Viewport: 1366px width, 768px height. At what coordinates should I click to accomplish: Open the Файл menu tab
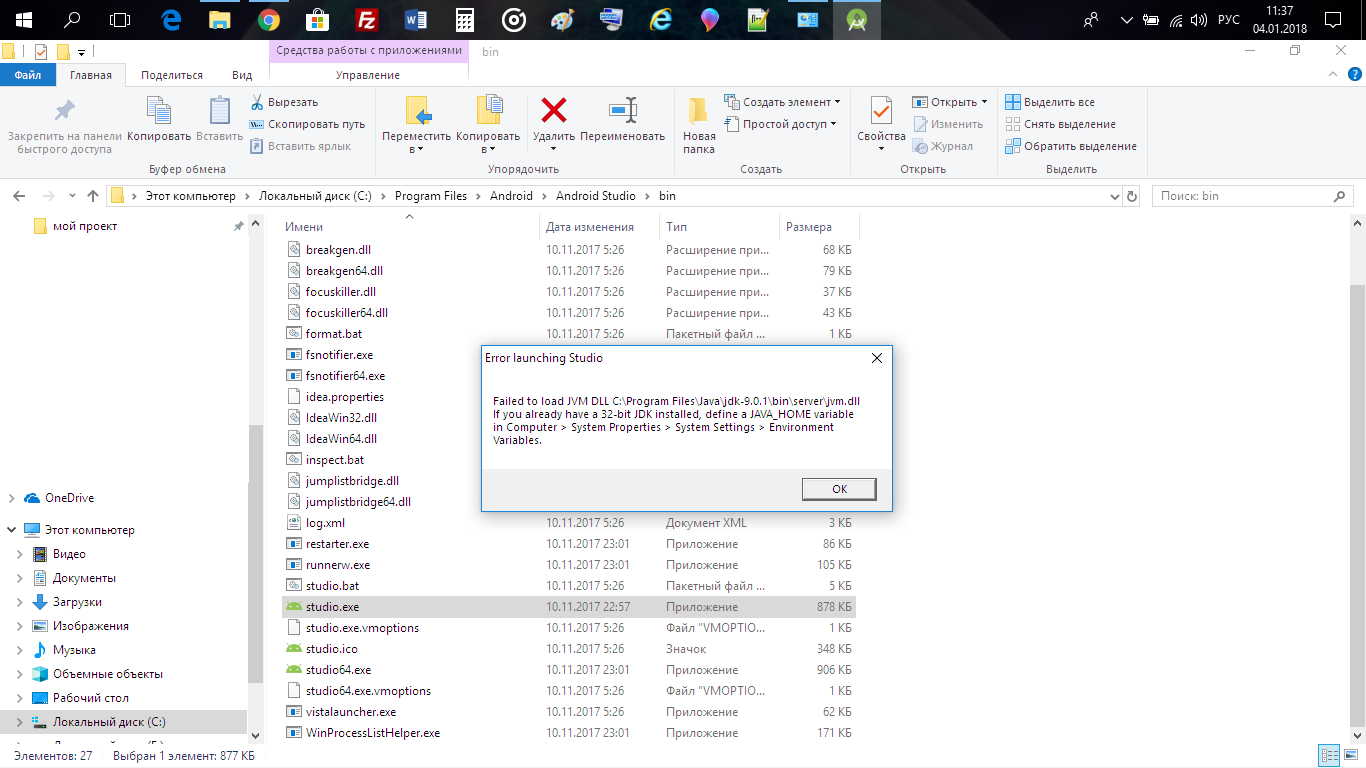(28, 75)
